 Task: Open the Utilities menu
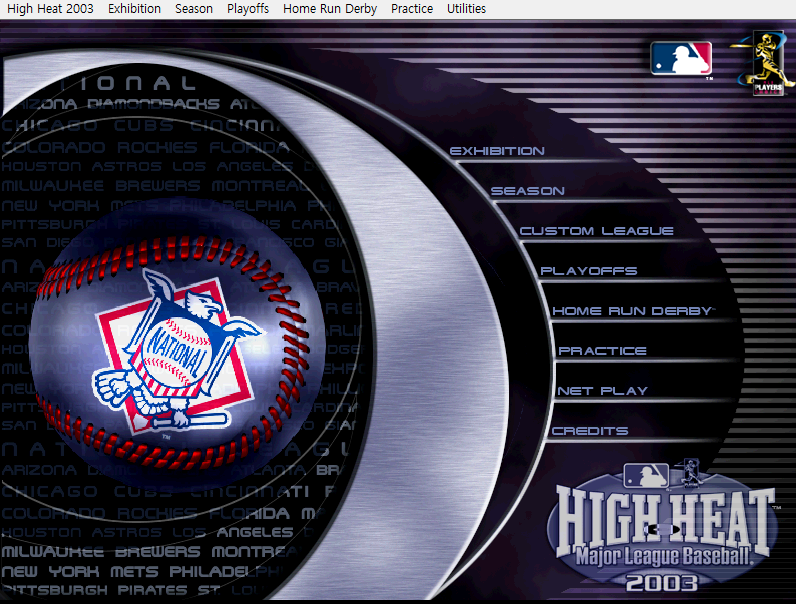tap(466, 9)
